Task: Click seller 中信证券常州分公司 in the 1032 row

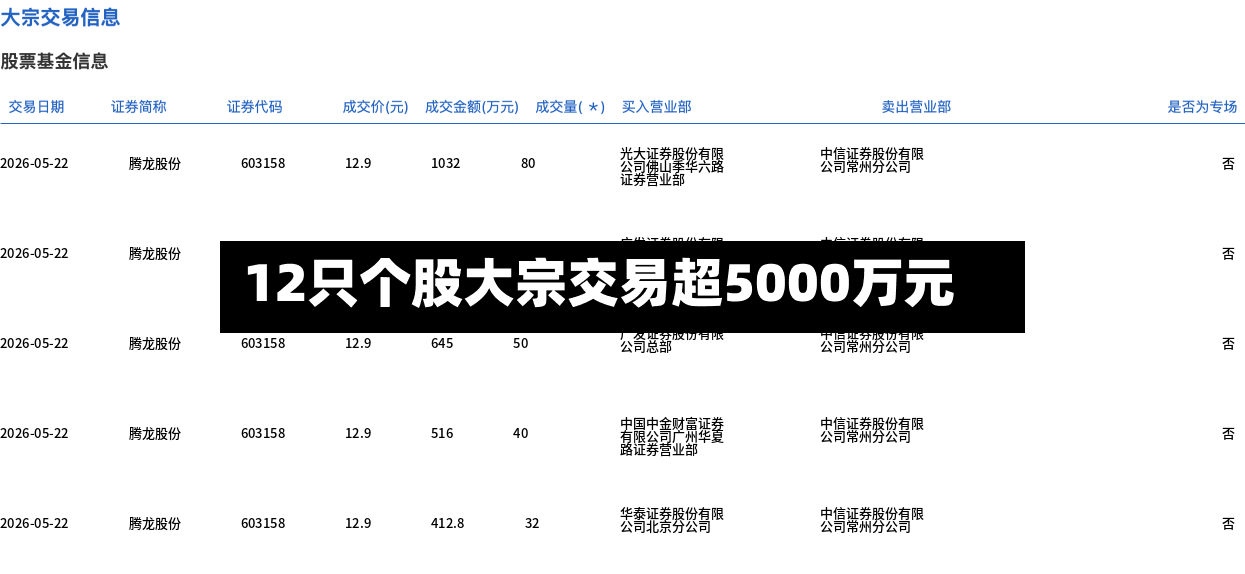Action: coord(872,160)
